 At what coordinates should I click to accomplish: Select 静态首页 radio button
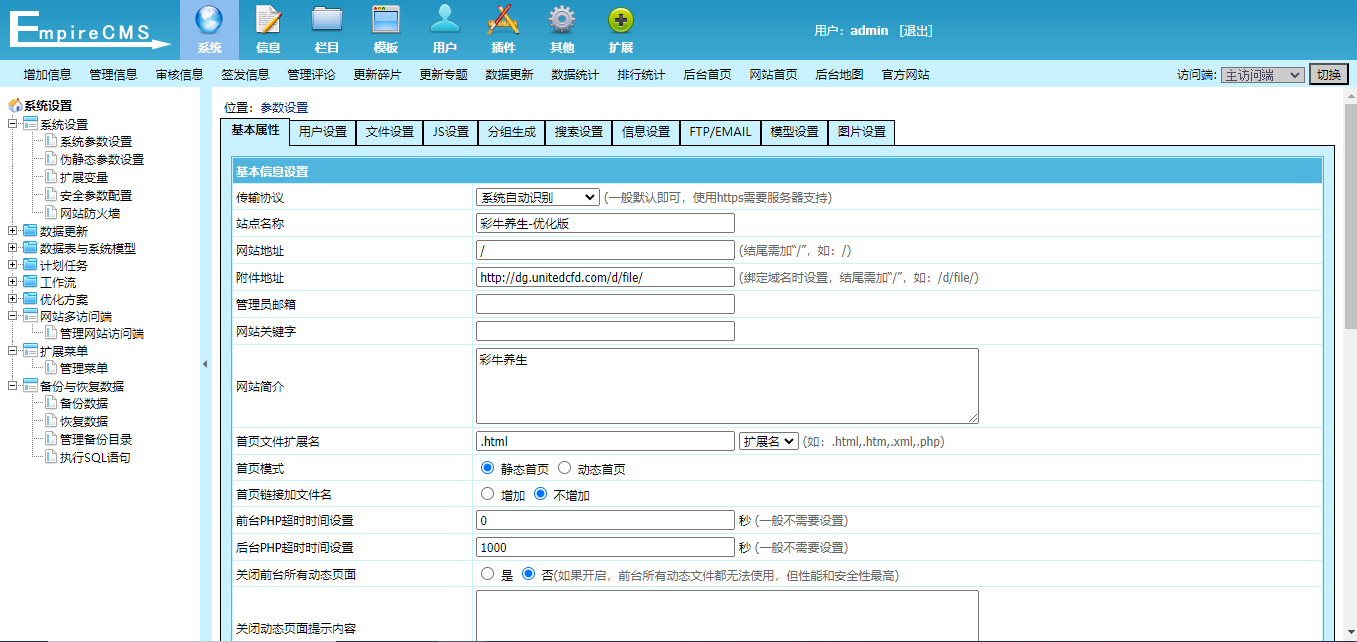[x=487, y=467]
